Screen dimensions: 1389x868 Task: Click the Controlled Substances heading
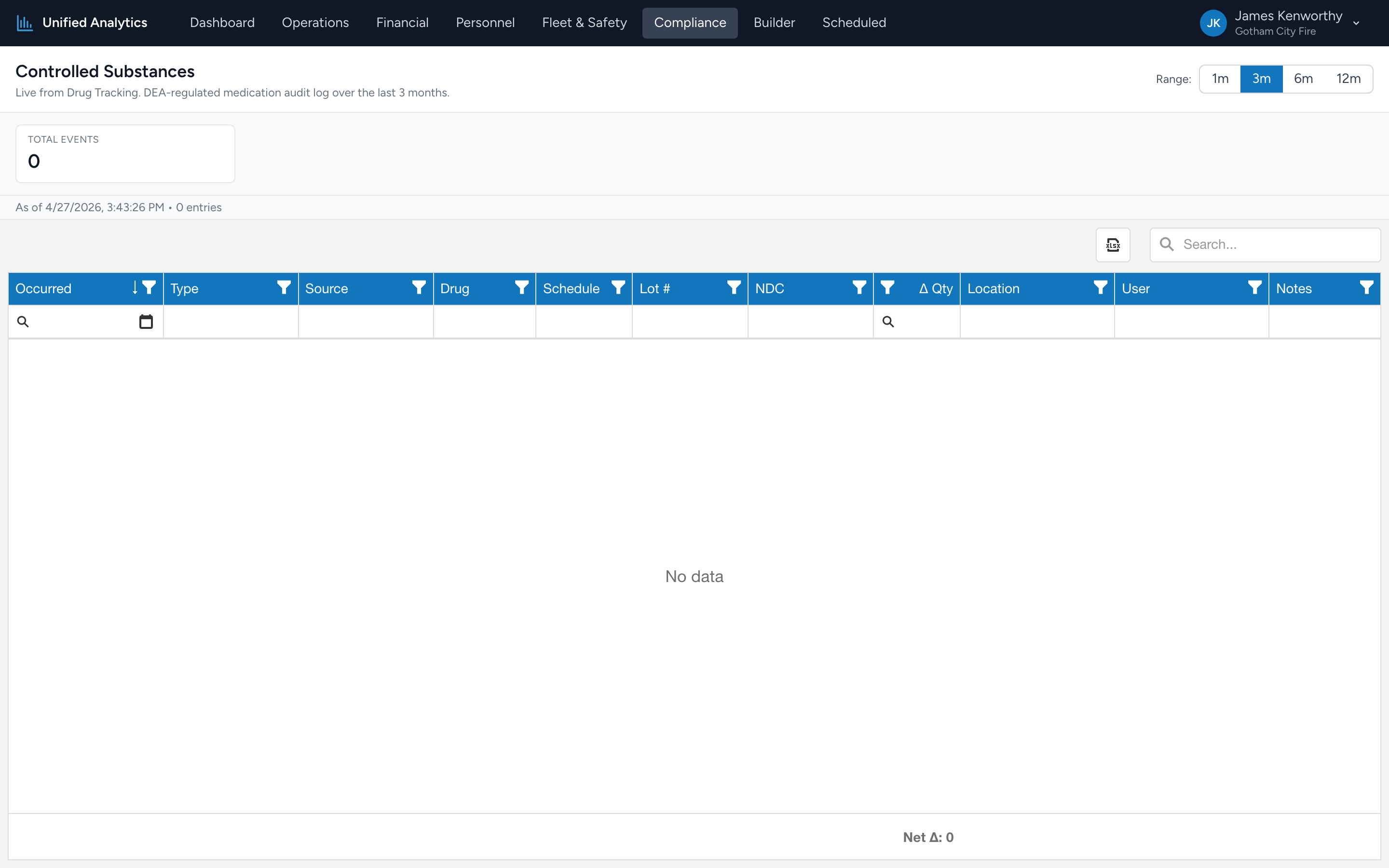105,71
